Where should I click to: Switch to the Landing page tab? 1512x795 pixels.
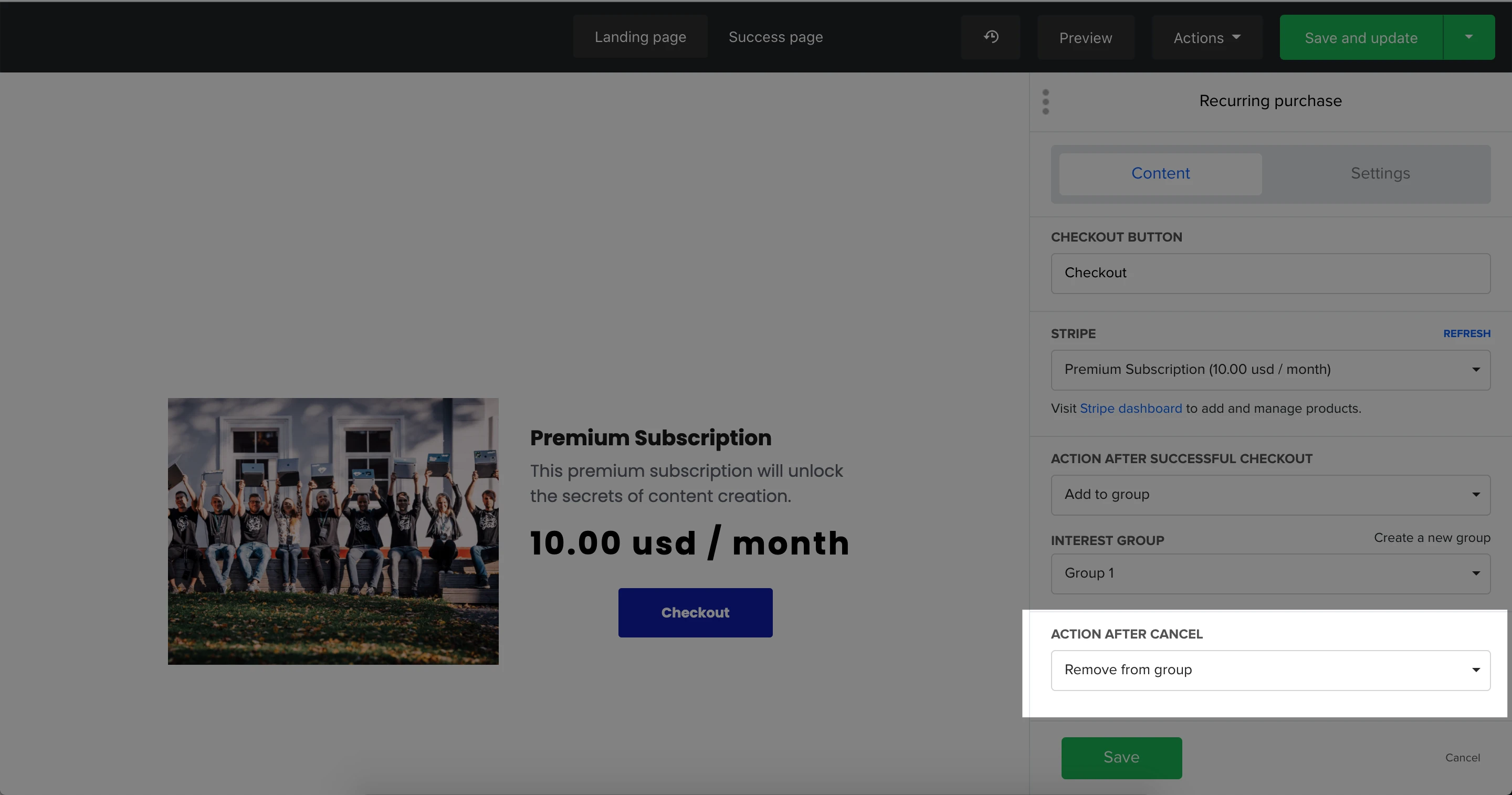640,37
